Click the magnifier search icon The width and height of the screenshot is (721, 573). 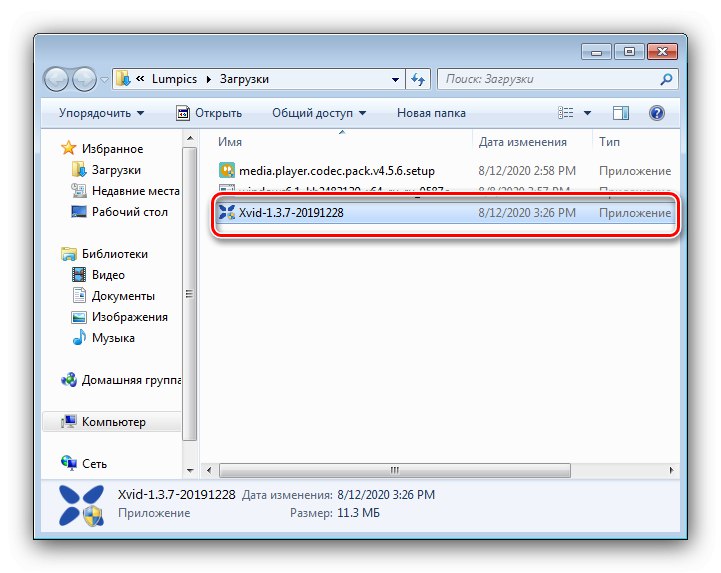(666, 79)
